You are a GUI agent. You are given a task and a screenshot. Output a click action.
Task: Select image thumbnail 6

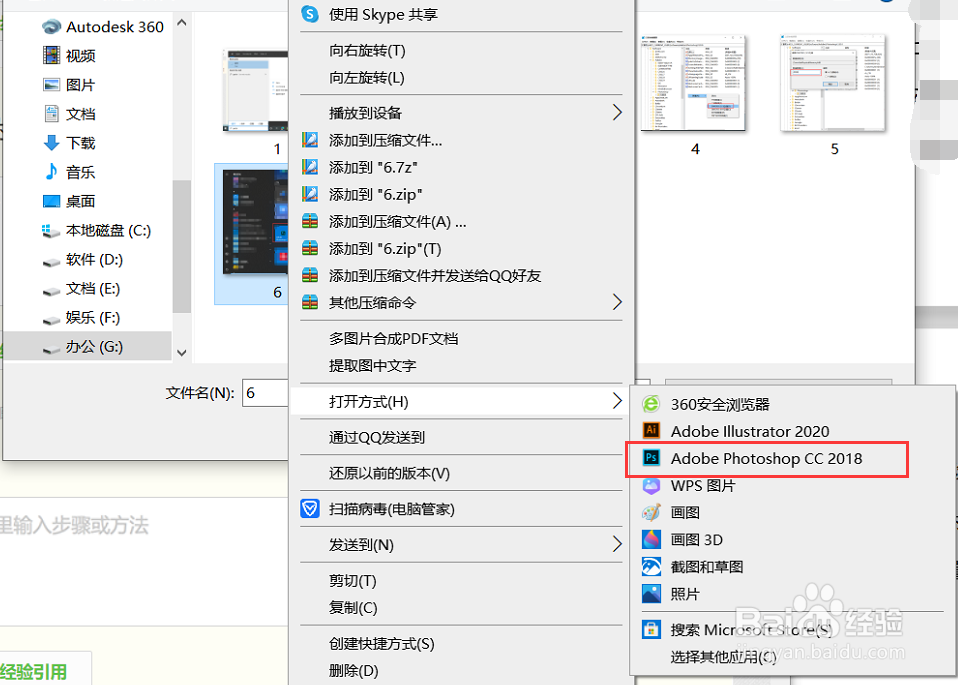coord(255,222)
